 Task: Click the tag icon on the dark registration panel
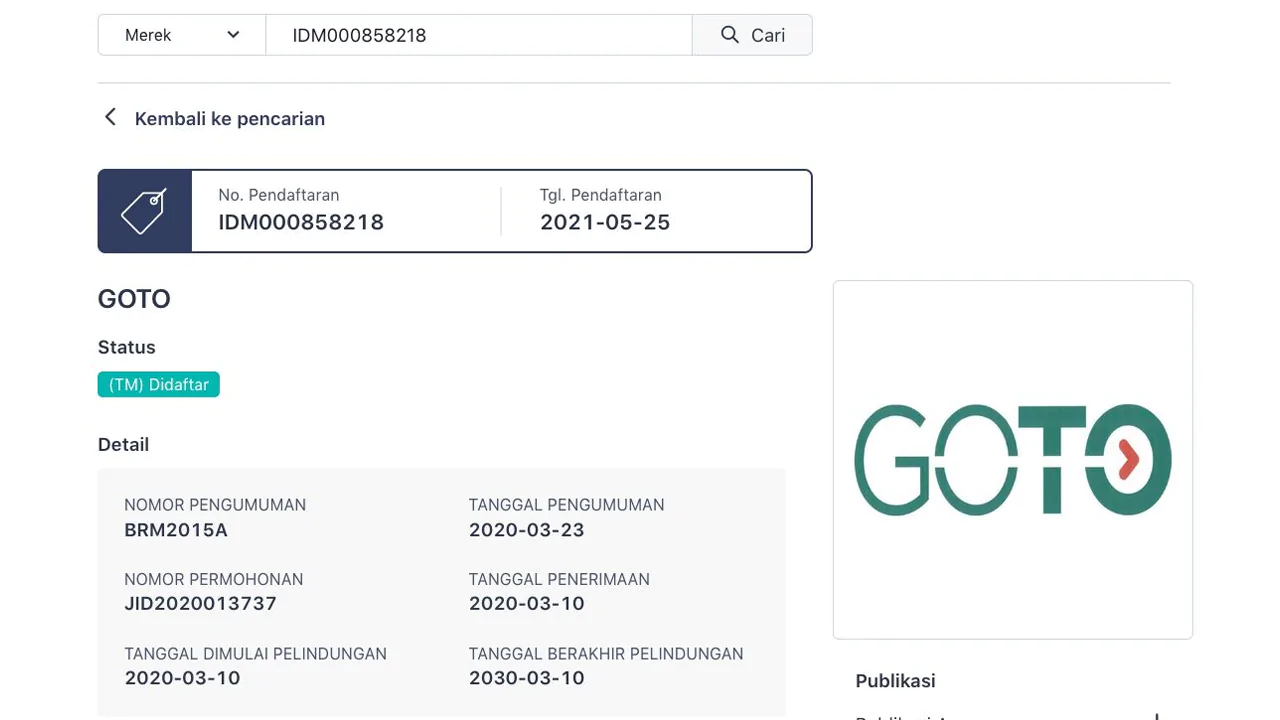click(144, 210)
